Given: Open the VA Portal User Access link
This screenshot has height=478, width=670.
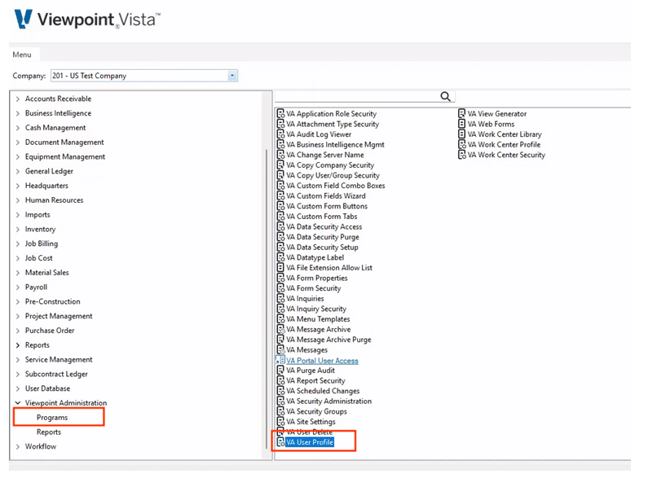Looking at the screenshot, I should tap(322, 361).
